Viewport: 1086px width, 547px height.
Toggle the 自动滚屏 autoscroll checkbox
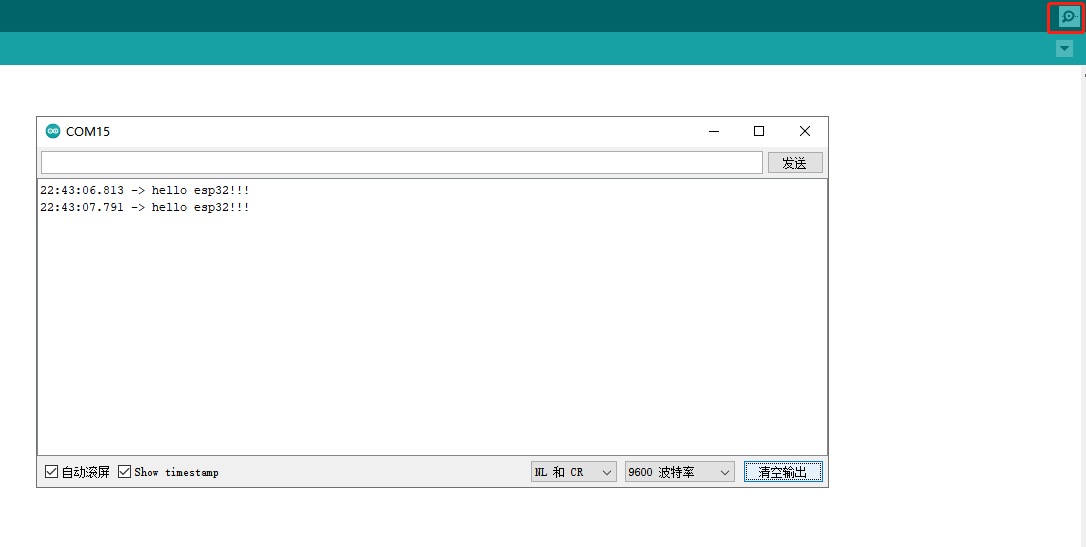coord(51,472)
